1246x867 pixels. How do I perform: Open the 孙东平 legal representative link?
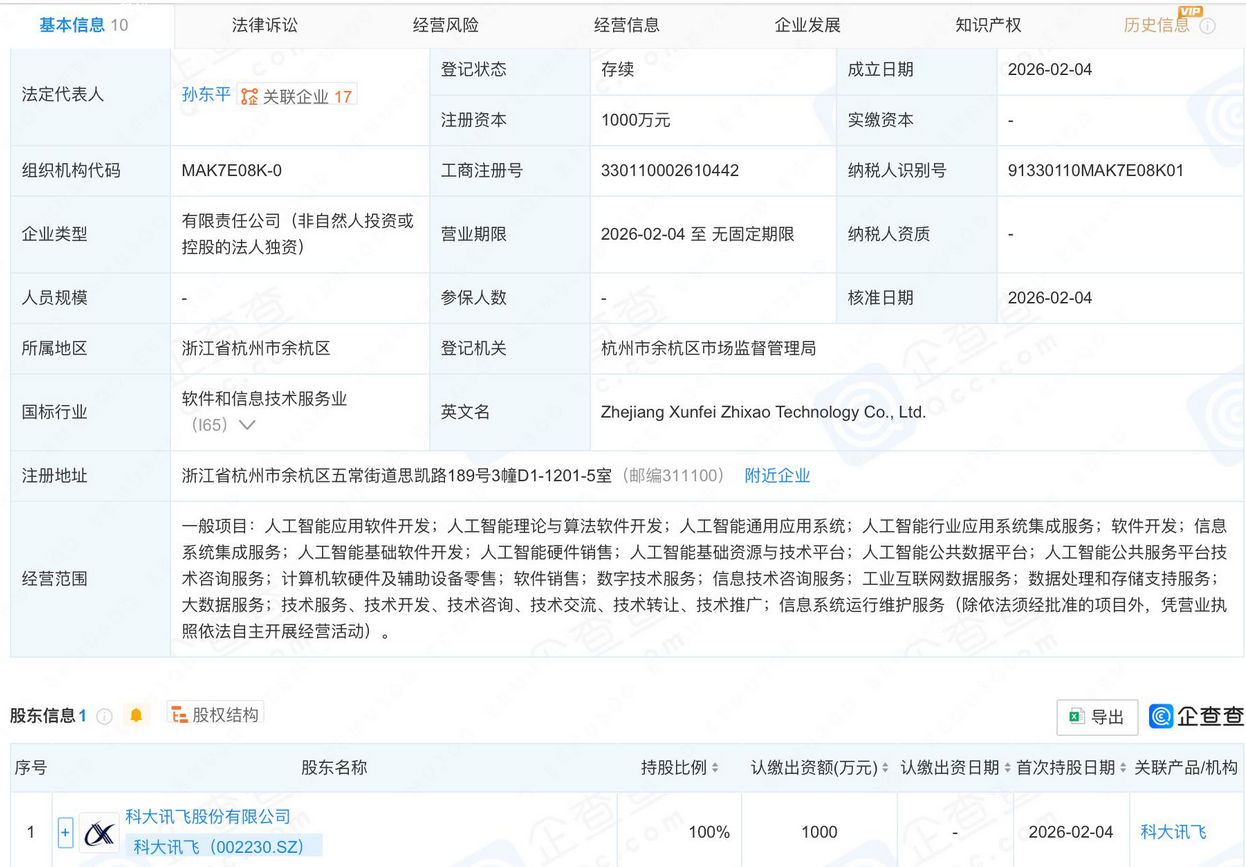click(x=206, y=96)
